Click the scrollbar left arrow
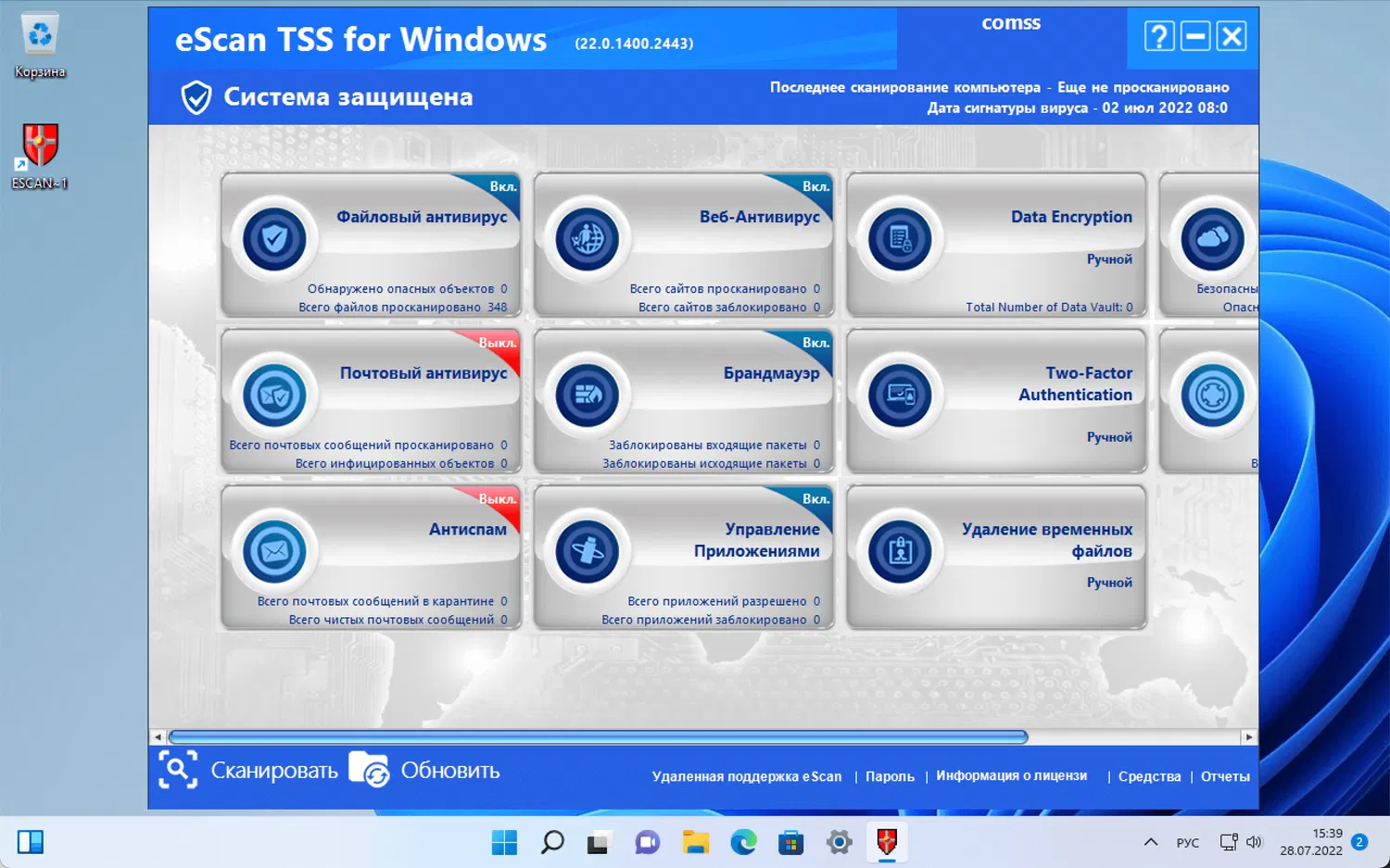Viewport: 1390px width, 868px height. pos(158,737)
